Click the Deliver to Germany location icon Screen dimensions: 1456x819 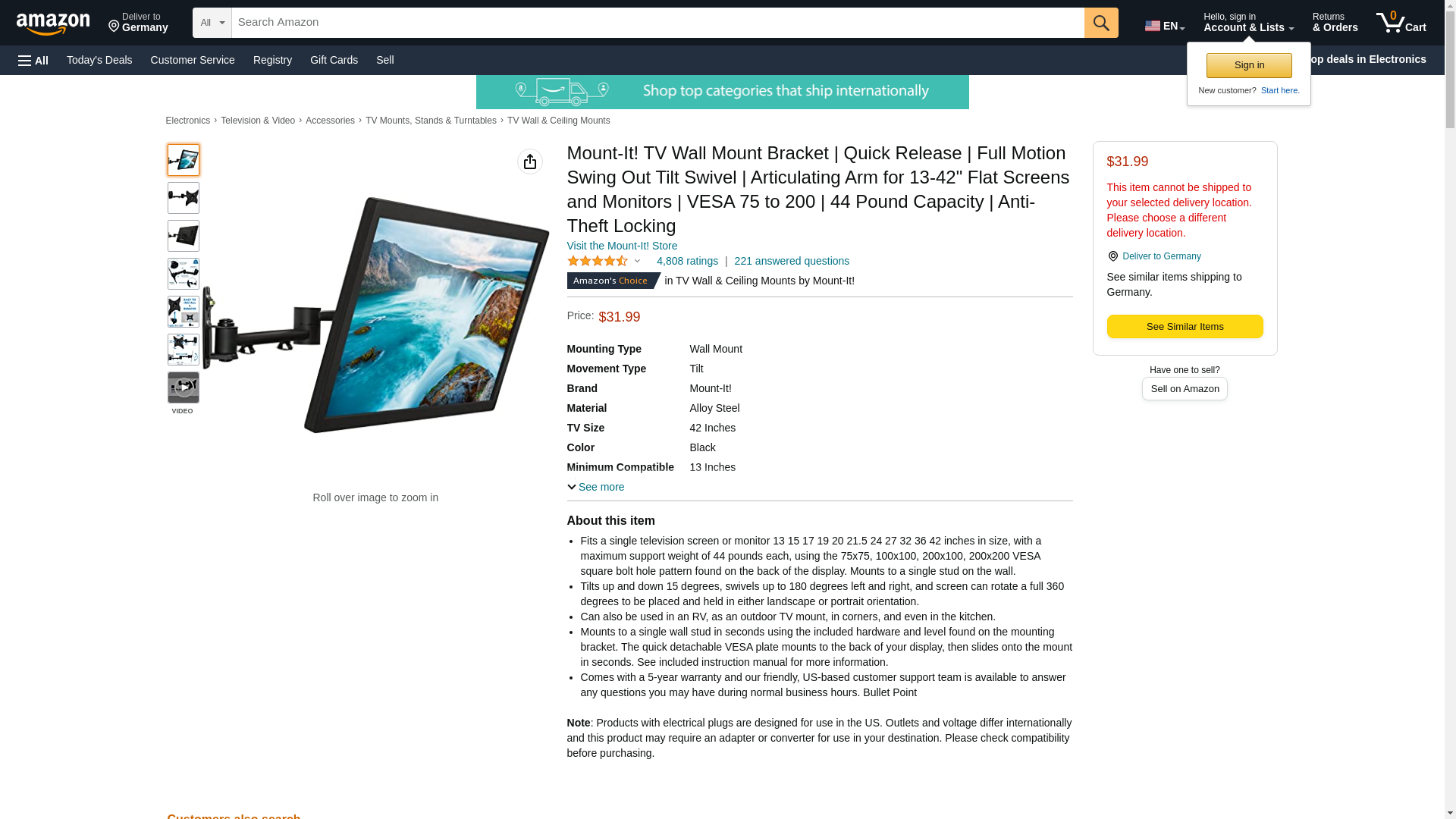(x=1112, y=256)
